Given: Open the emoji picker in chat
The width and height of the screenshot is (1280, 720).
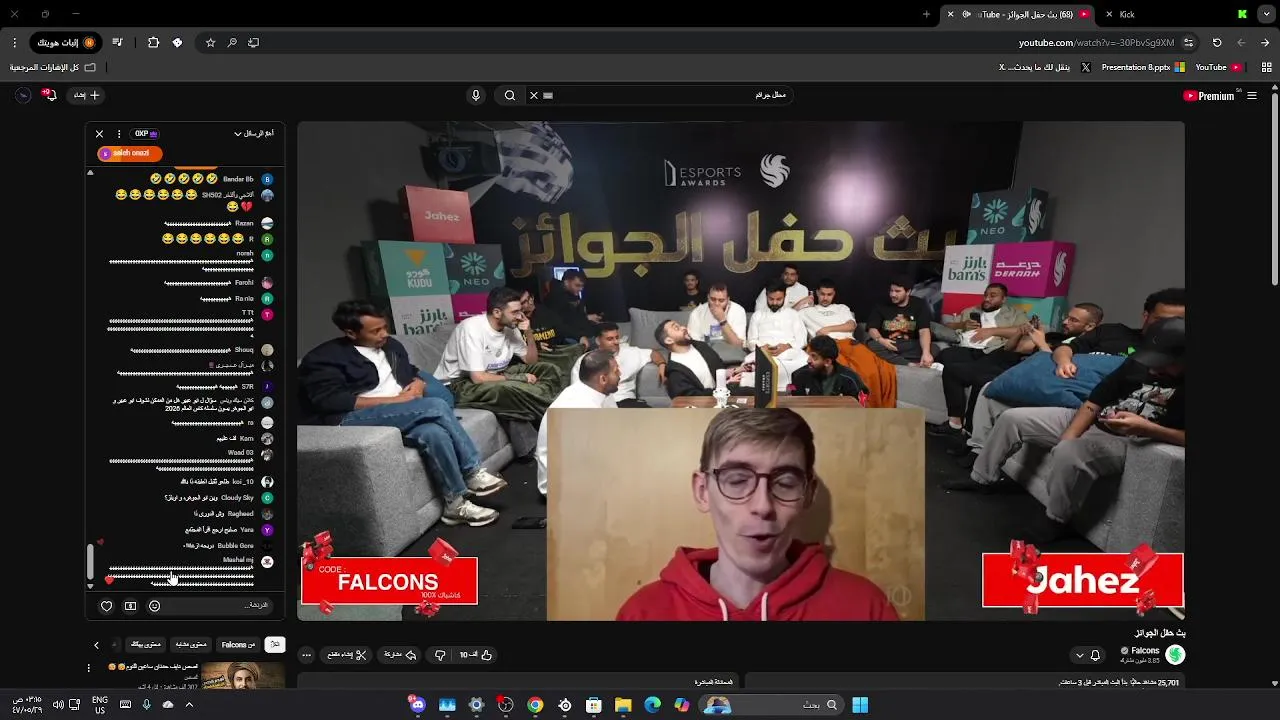Looking at the screenshot, I should 154,605.
